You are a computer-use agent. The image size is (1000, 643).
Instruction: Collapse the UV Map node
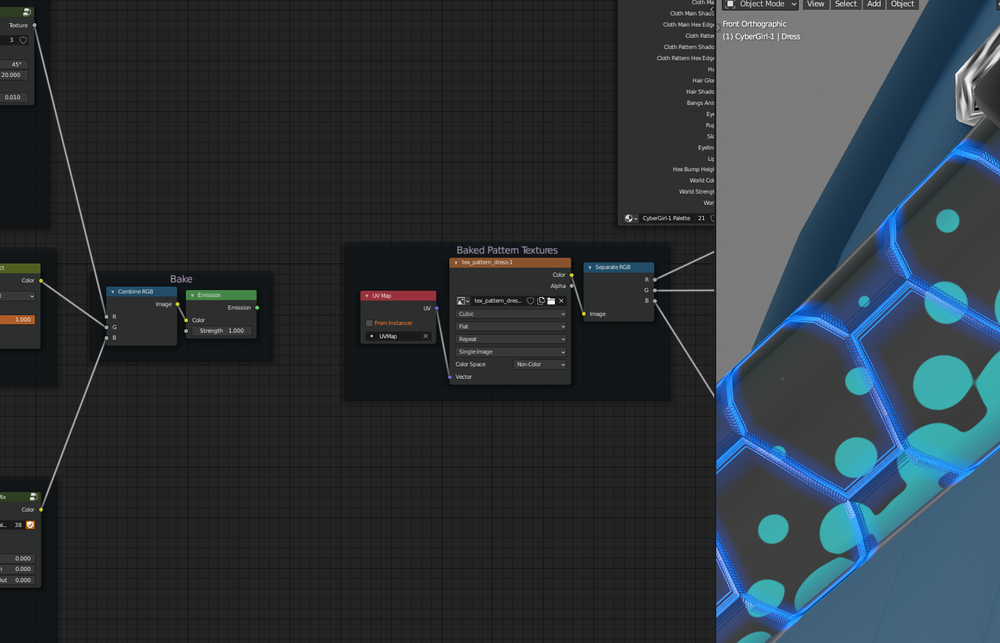click(367, 296)
